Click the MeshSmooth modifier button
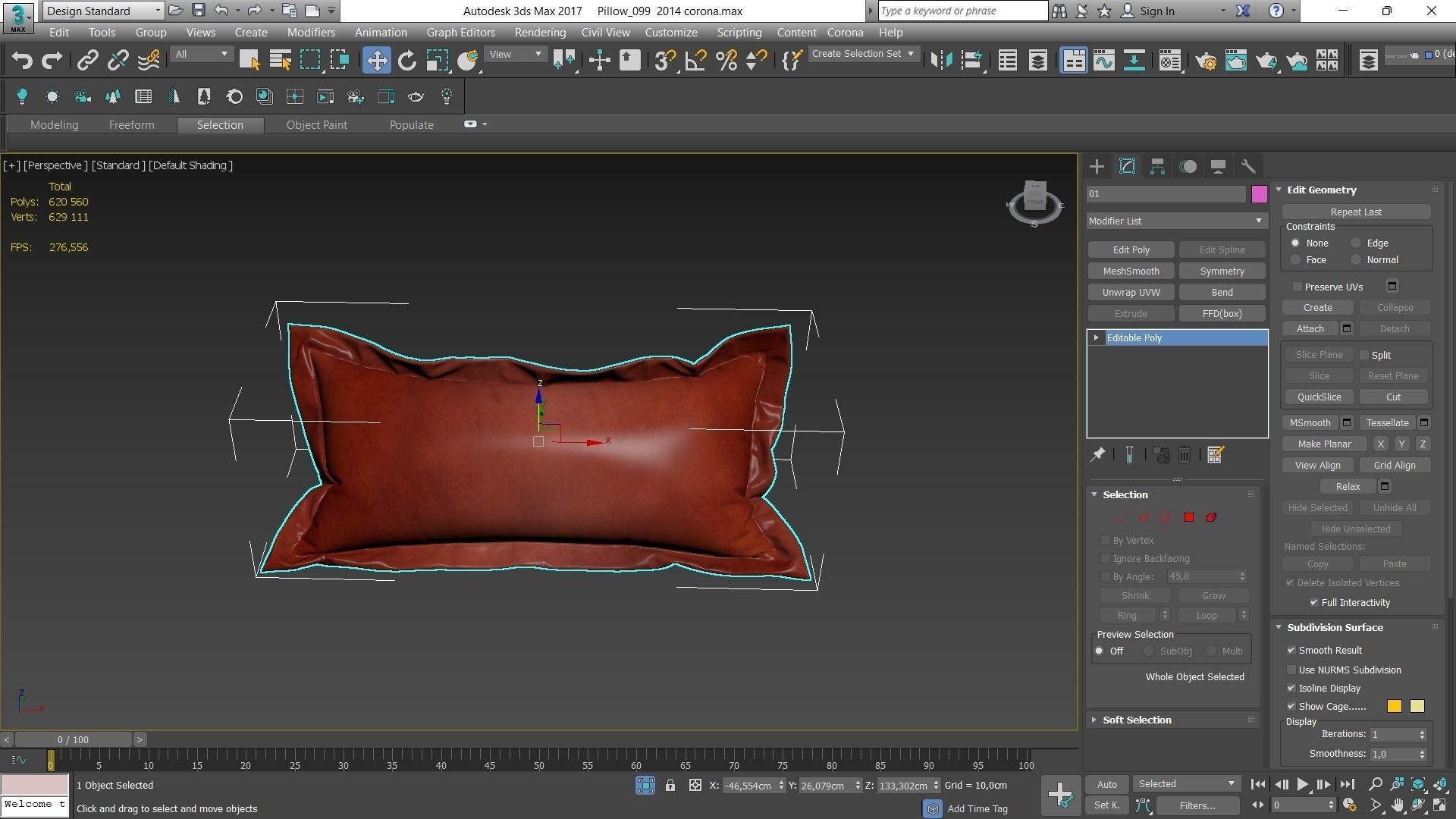The width and height of the screenshot is (1456, 819). 1131,271
